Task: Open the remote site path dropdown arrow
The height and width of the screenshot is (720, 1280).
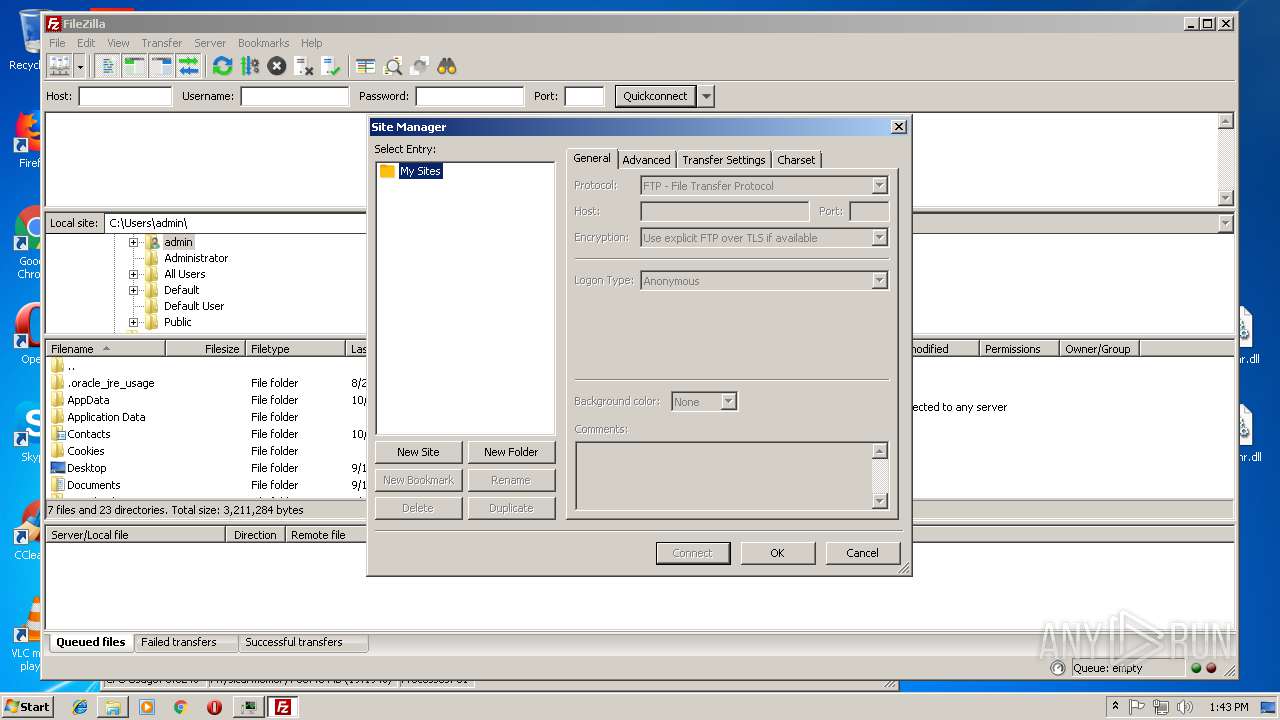Action: click(1226, 223)
